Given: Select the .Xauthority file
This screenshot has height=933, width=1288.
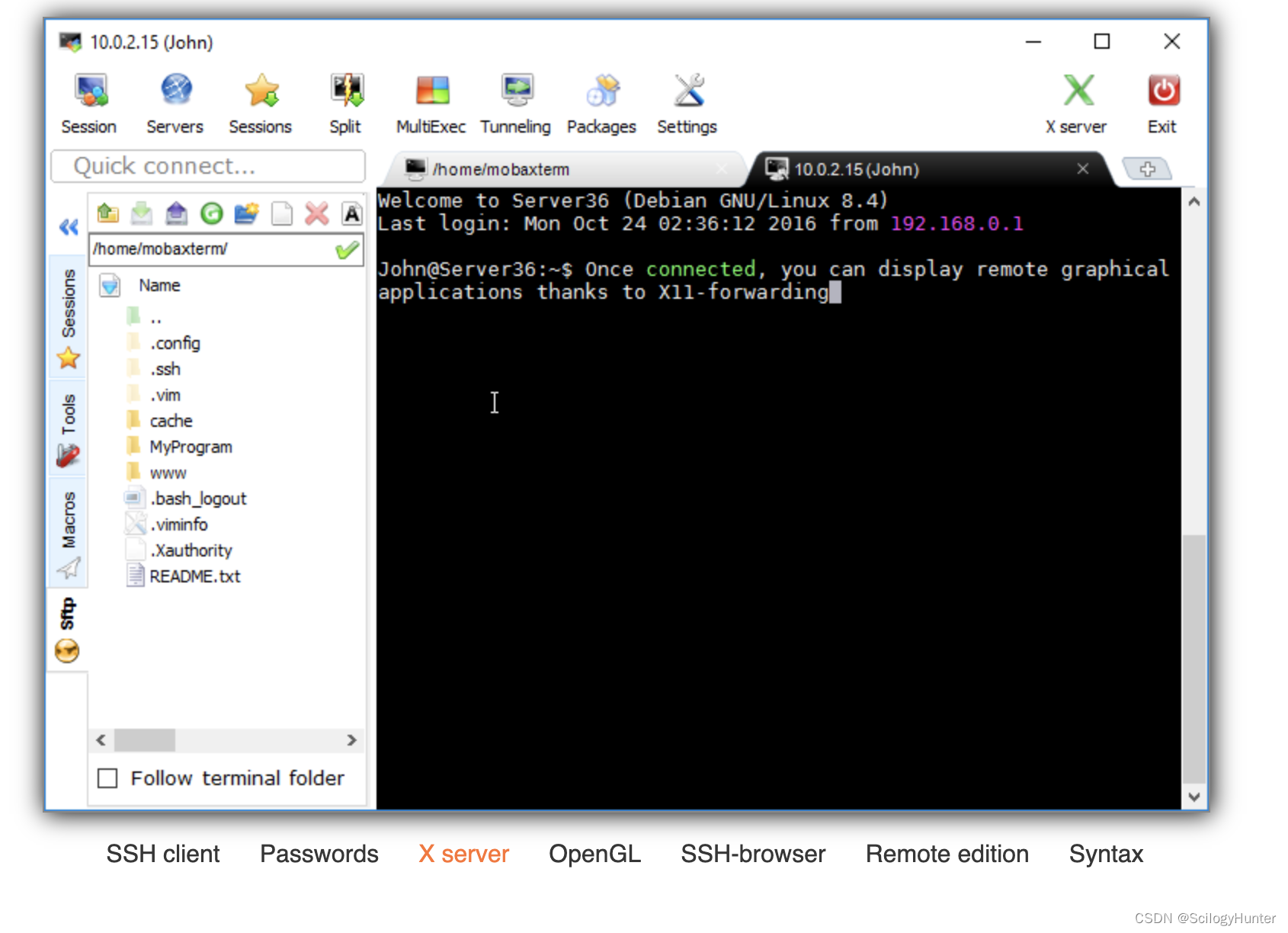Looking at the screenshot, I should click(x=191, y=550).
